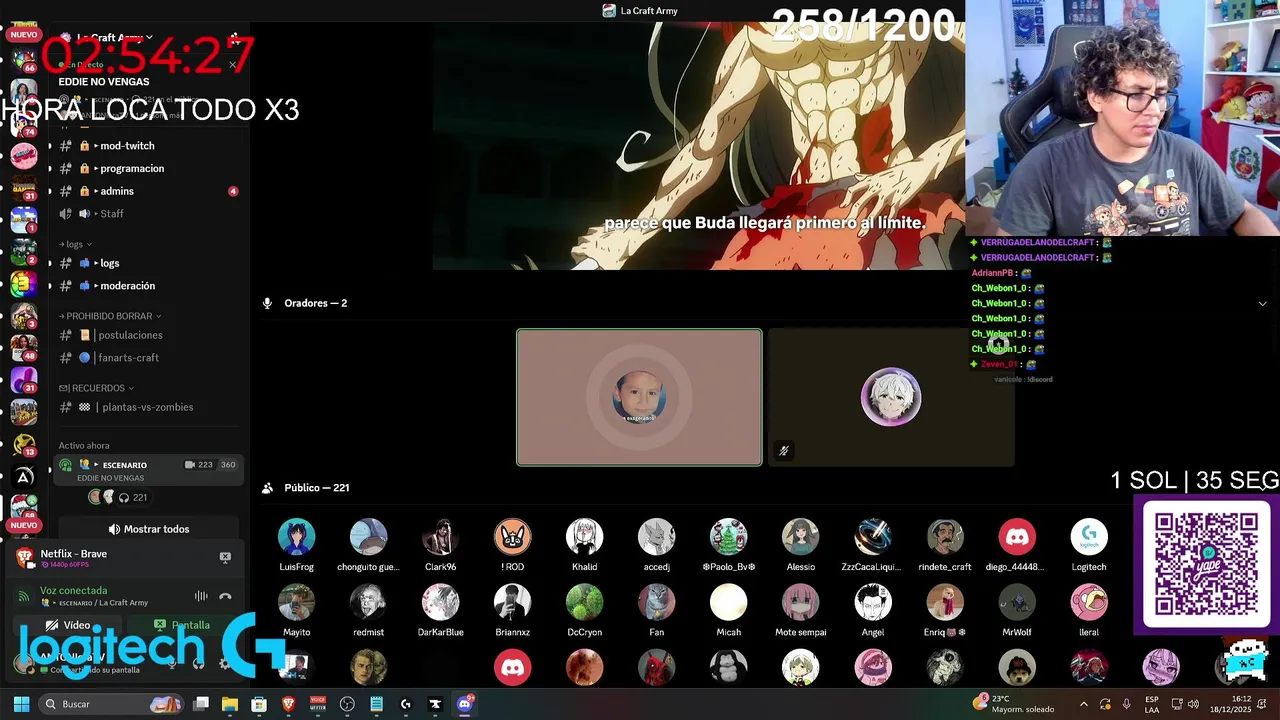Click the Mostrar todos button
Screen dimensions: 1280x720
pyautogui.click(x=148, y=529)
